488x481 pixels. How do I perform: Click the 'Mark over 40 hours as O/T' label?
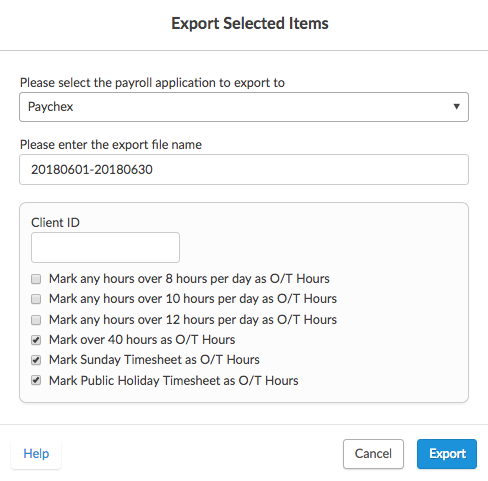point(142,340)
